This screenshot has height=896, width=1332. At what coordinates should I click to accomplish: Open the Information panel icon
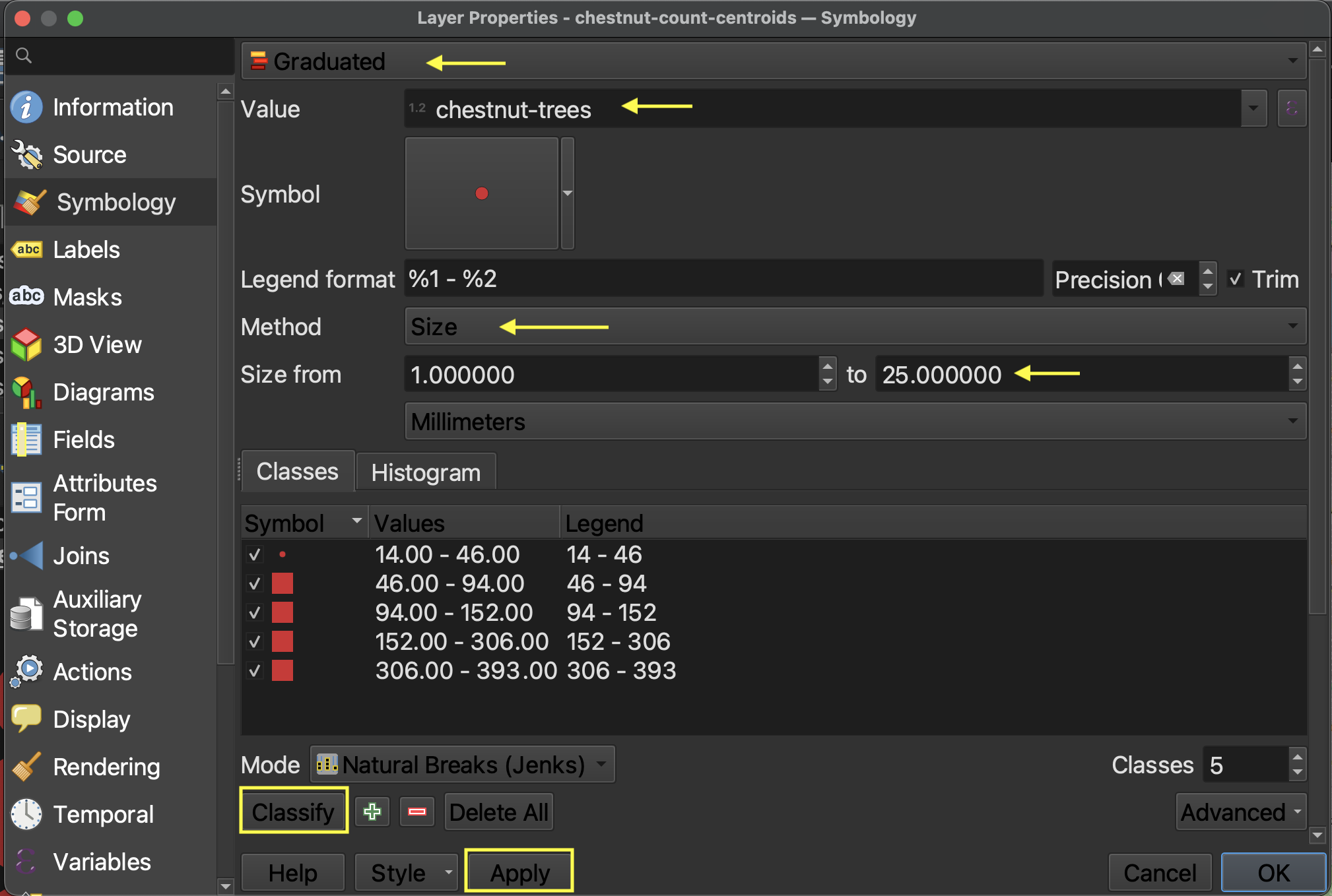[26, 108]
